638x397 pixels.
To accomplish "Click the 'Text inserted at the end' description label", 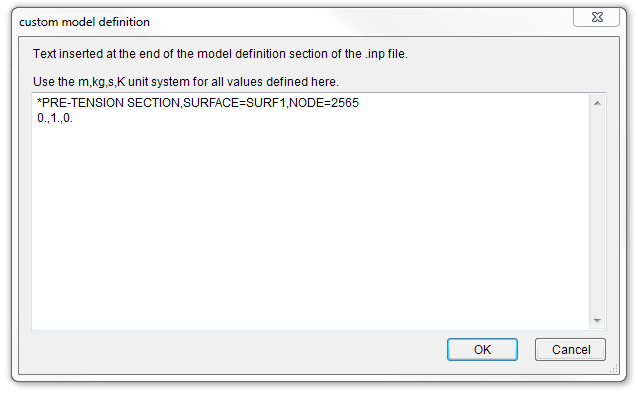I will 220,54.
